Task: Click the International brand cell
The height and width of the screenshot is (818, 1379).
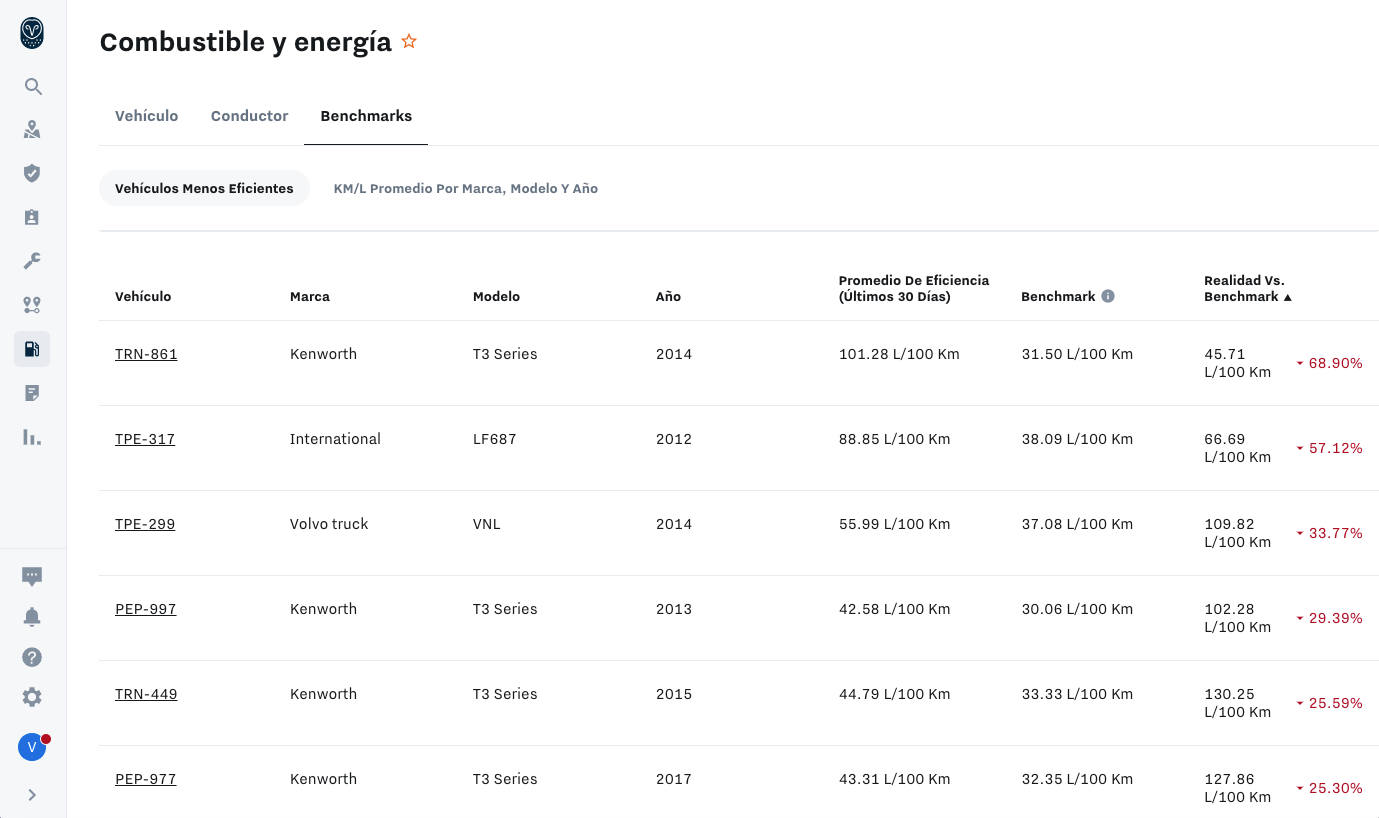Action: (x=335, y=439)
